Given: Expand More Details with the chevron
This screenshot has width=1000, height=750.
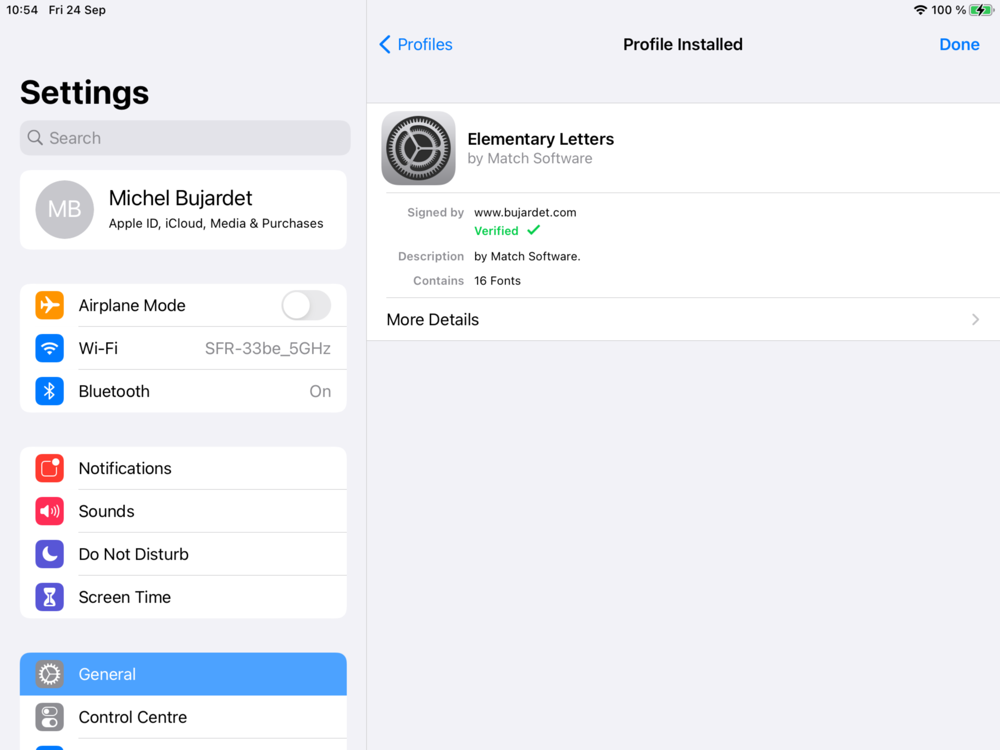Looking at the screenshot, I should pos(975,320).
